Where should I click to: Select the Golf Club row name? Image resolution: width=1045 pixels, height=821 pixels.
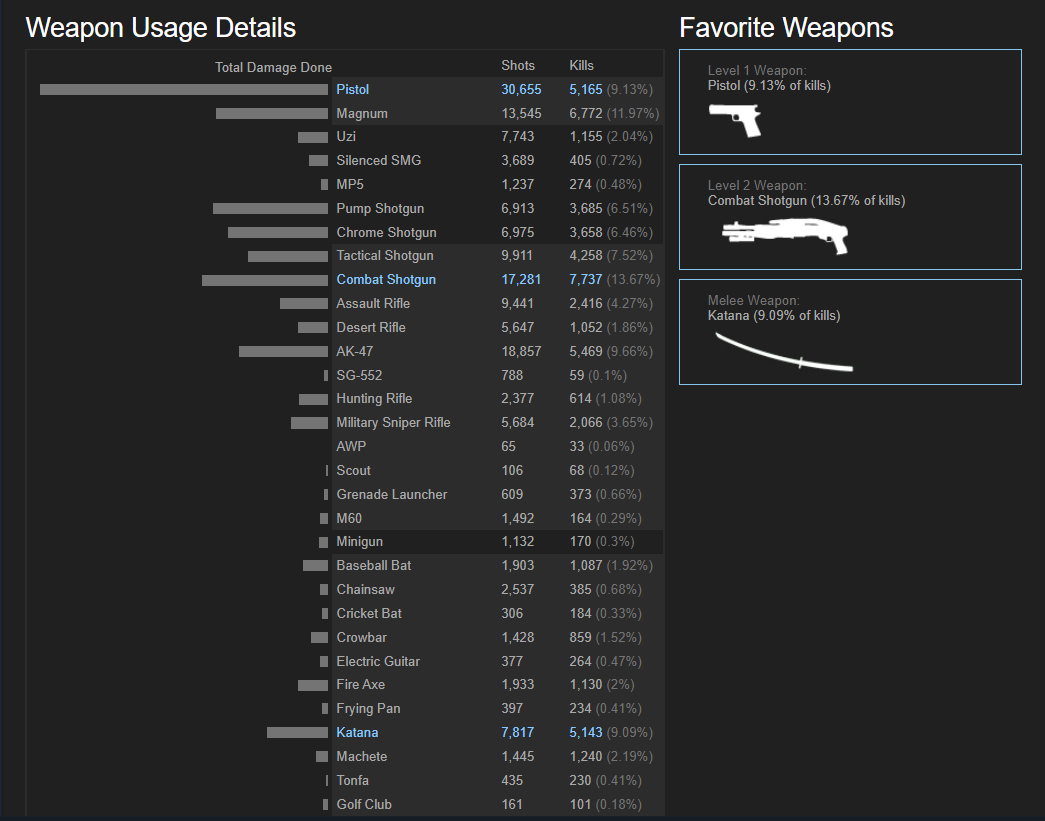coord(364,805)
